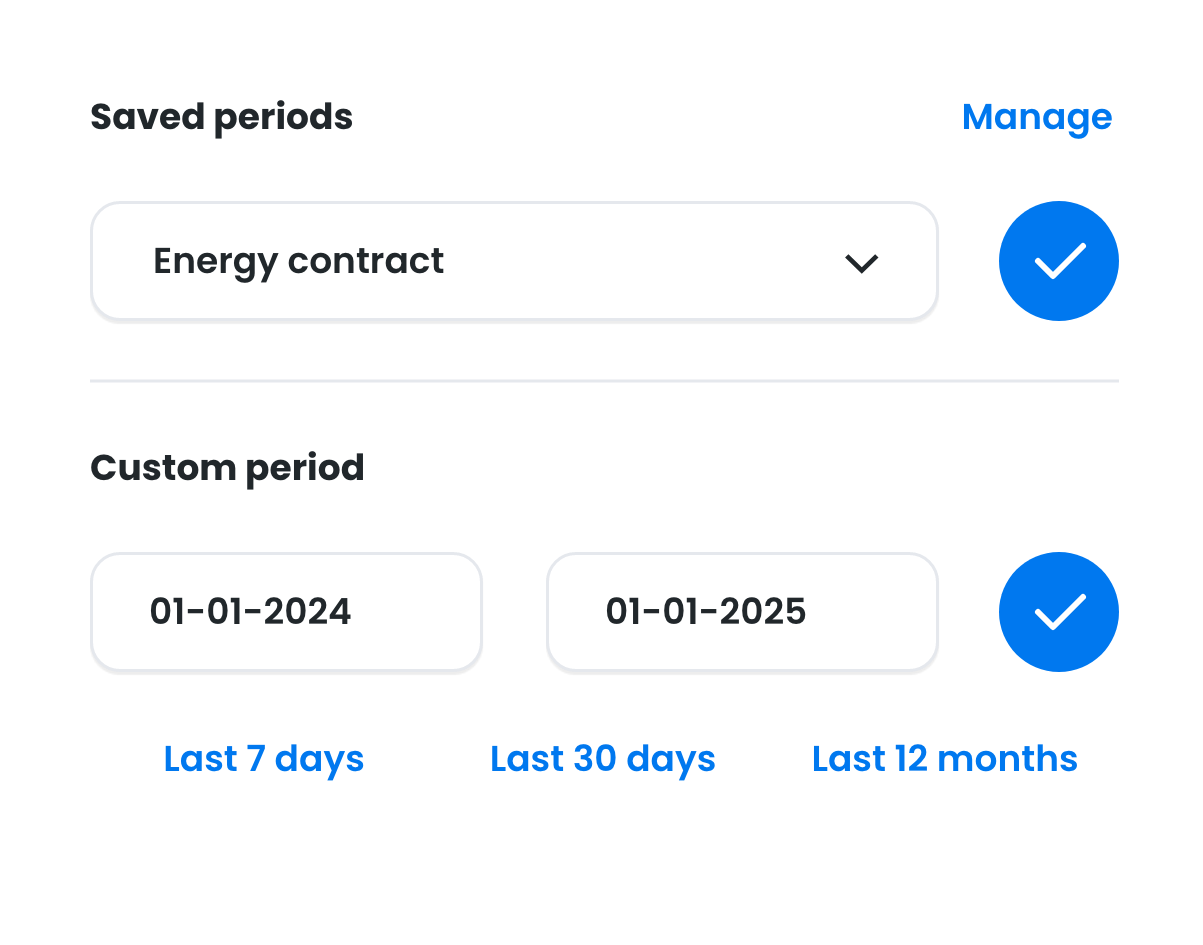Click the end date field showing 01-01-2025
The height and width of the screenshot is (945, 1203).
(x=742, y=611)
